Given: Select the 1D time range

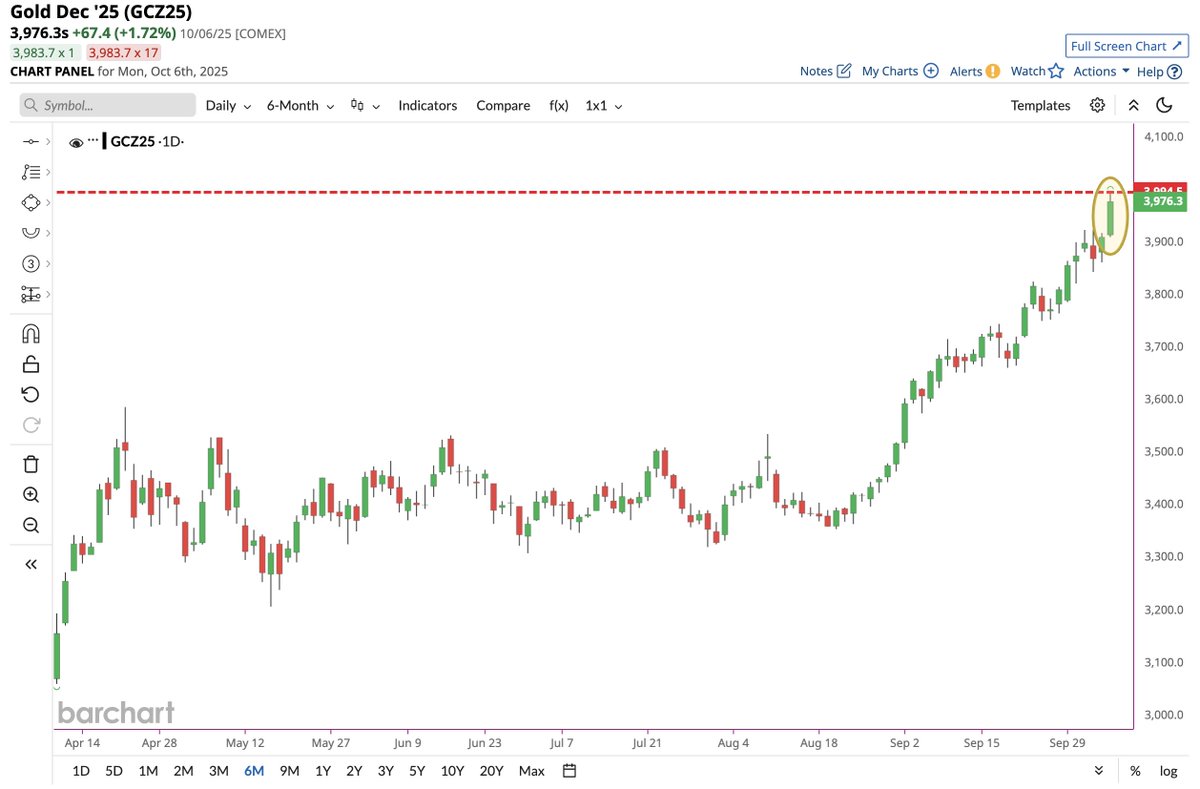Looking at the screenshot, I should [x=81, y=771].
